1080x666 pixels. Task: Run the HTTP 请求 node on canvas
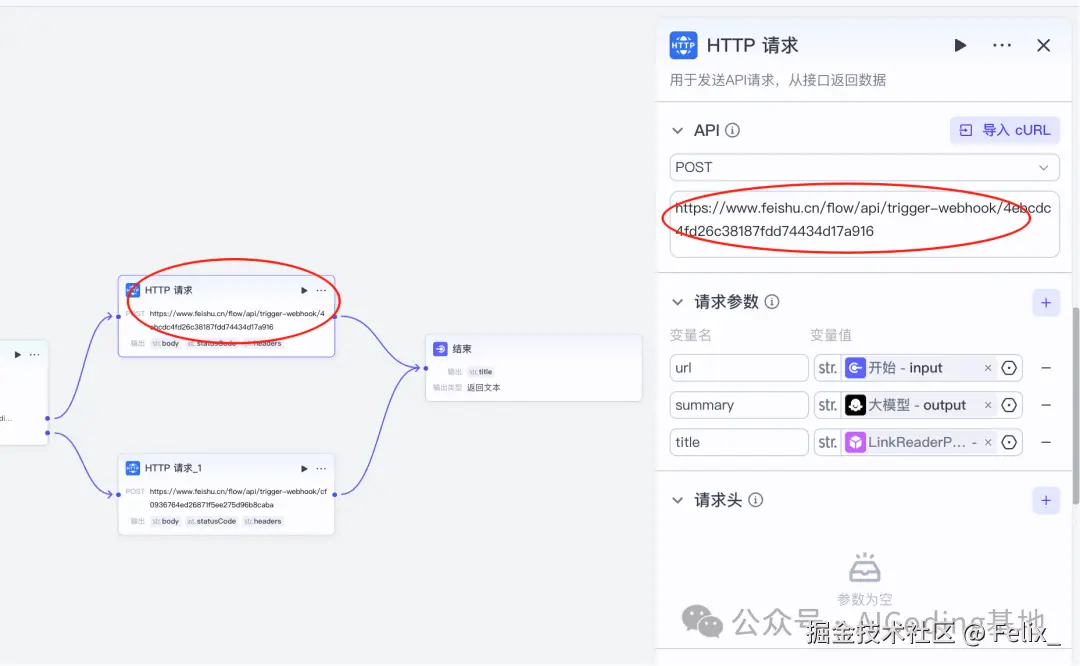(x=304, y=291)
